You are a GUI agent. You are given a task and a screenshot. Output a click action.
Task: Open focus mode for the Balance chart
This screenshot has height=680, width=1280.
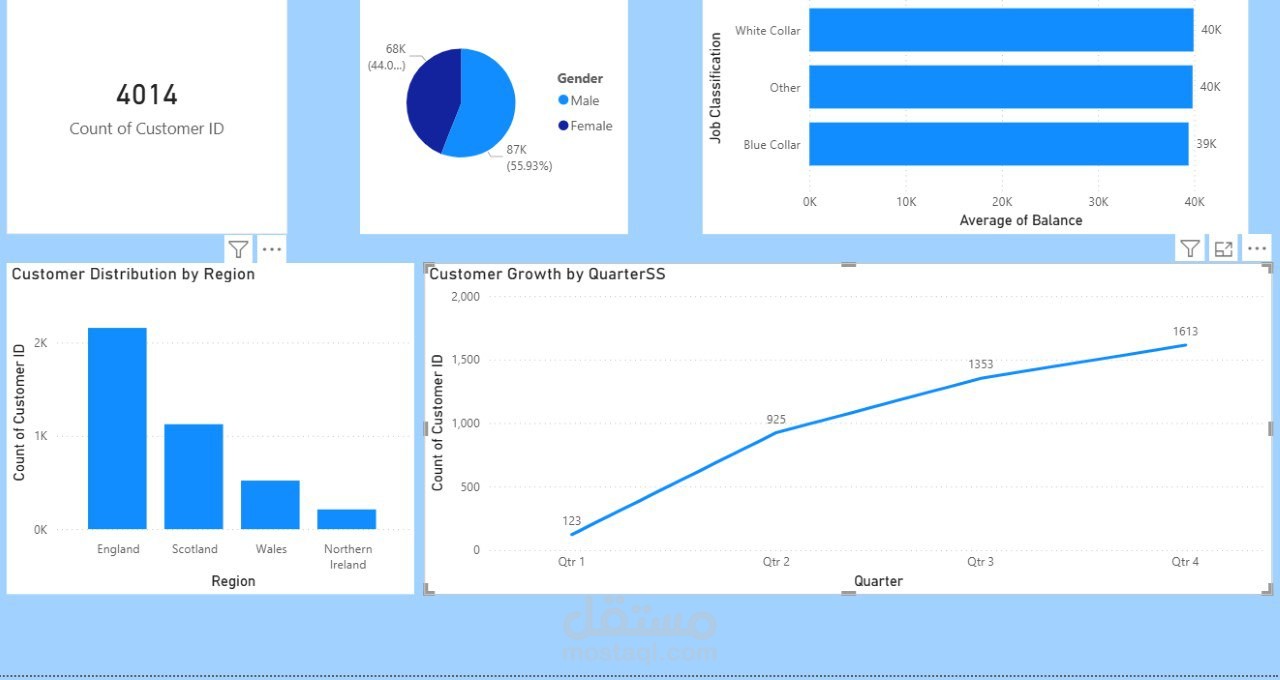coord(1223,248)
